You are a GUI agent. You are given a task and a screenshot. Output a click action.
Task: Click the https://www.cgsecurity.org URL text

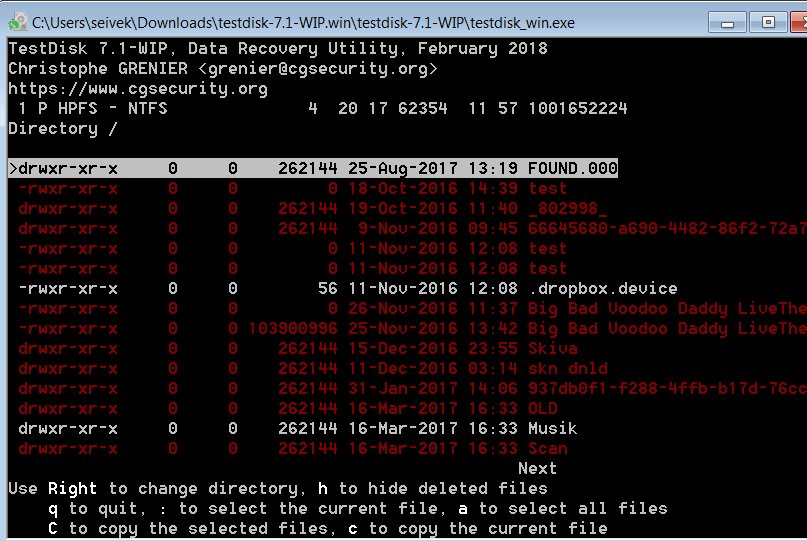pyautogui.click(x=138, y=89)
